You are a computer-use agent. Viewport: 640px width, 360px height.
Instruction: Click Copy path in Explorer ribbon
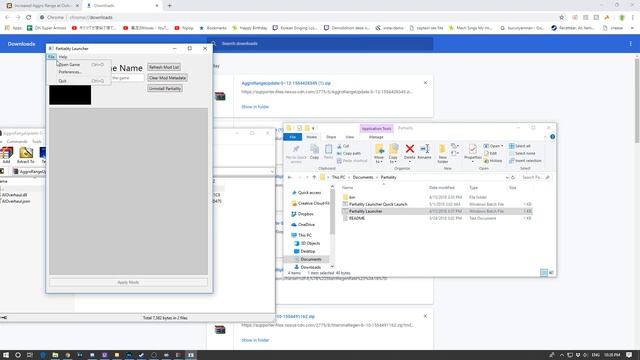[349, 153]
